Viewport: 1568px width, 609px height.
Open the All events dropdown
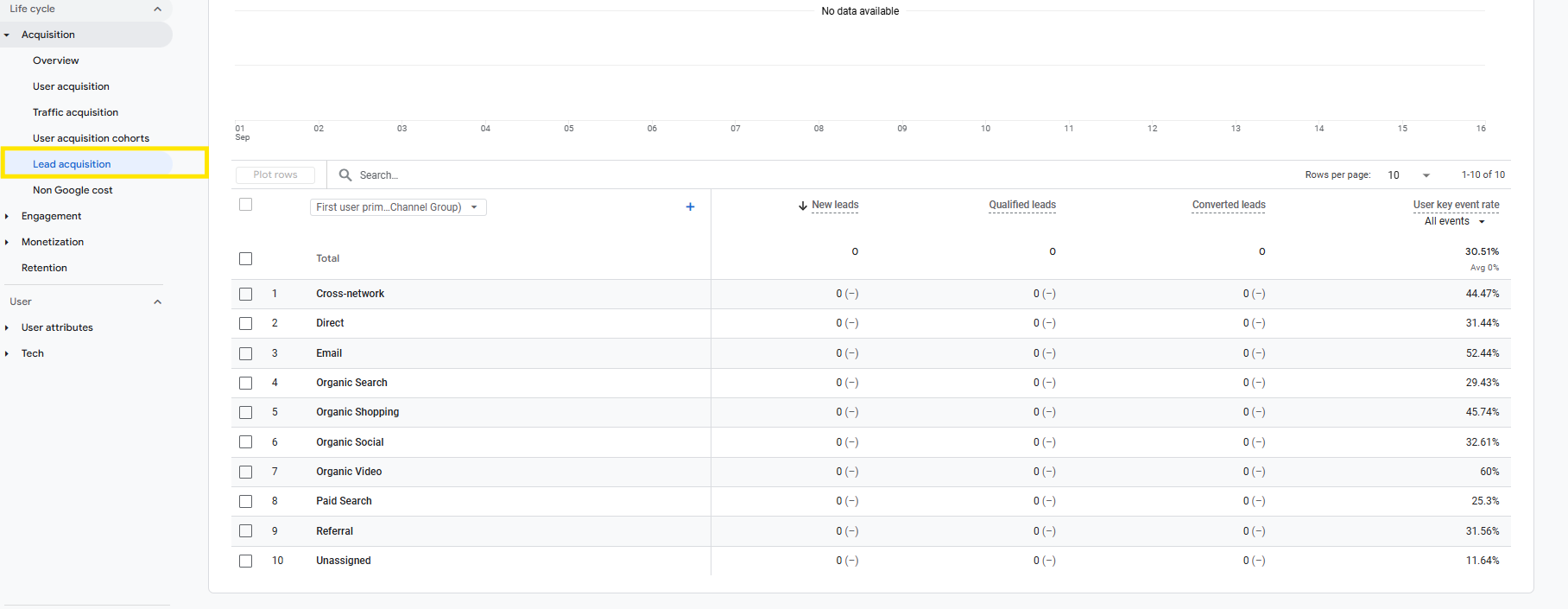1455,221
